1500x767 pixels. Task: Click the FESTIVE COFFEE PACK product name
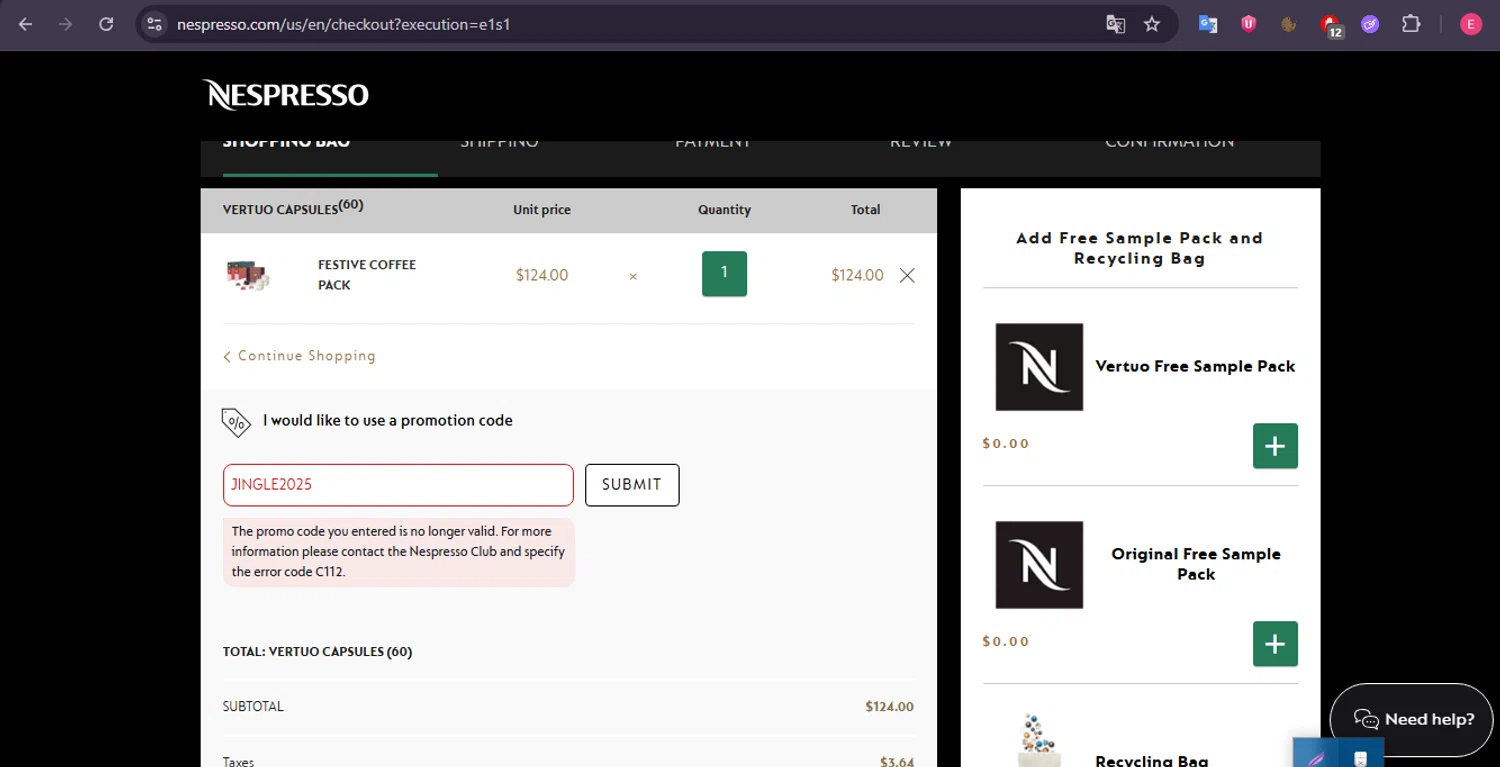pyautogui.click(x=367, y=275)
